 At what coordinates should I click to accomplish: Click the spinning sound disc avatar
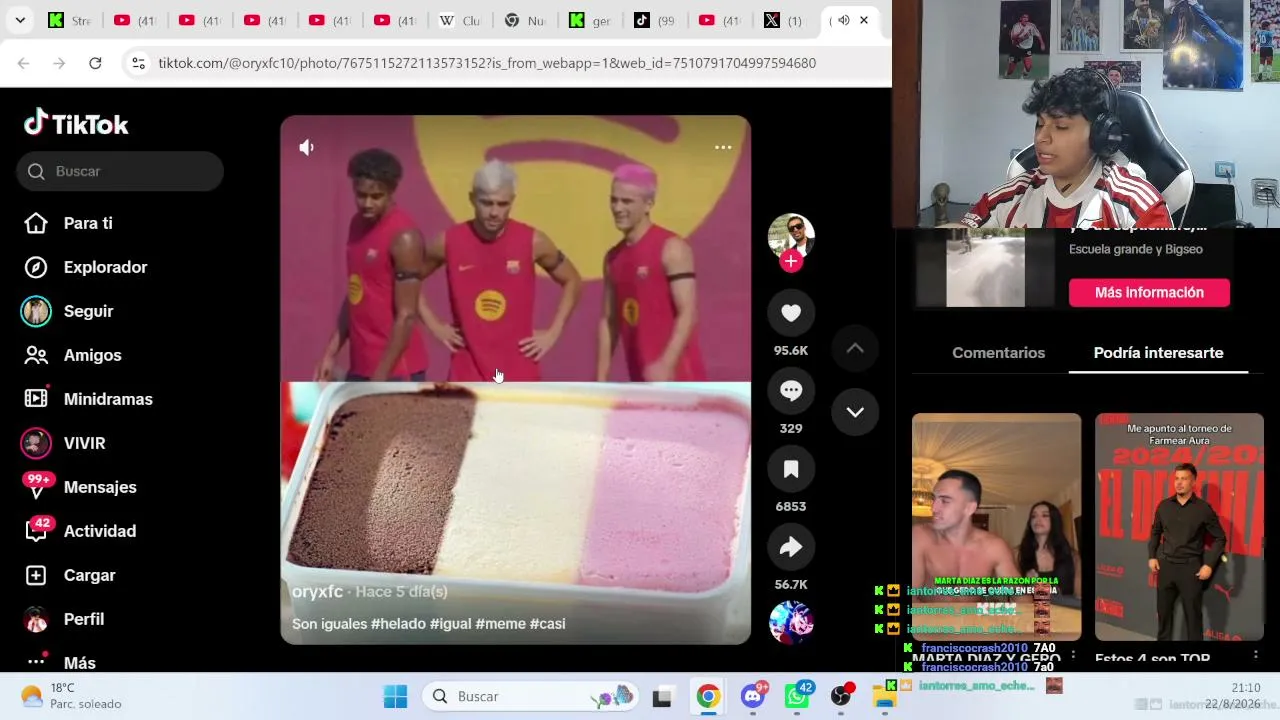(791, 622)
